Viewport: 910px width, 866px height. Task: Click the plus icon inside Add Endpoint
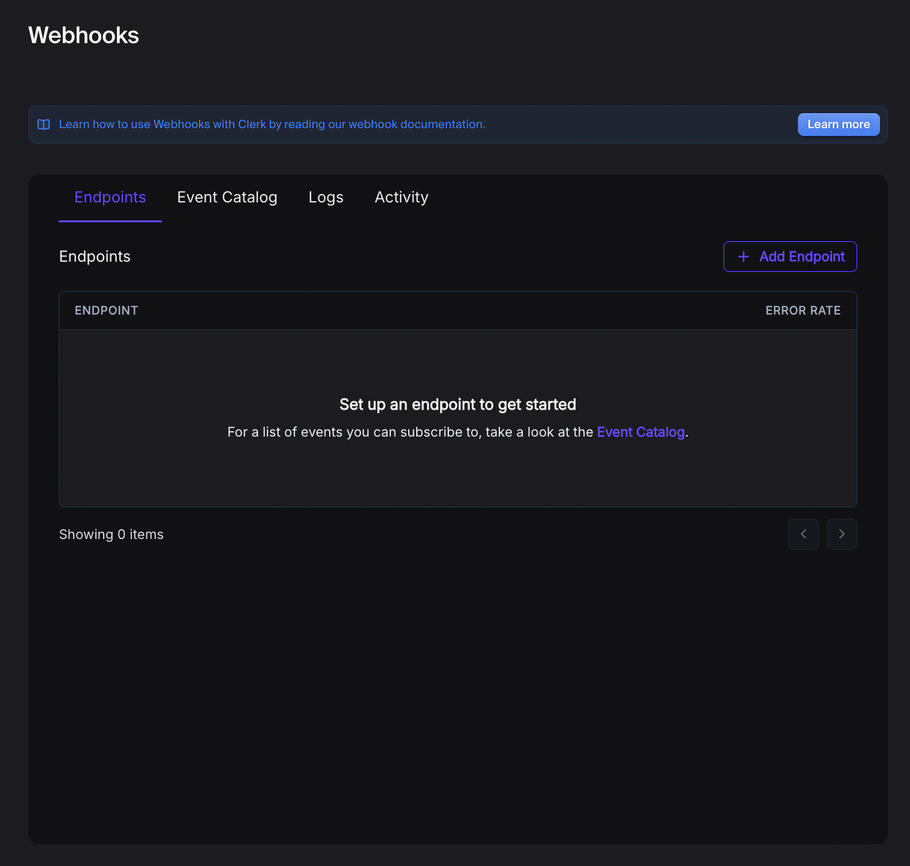pos(744,256)
